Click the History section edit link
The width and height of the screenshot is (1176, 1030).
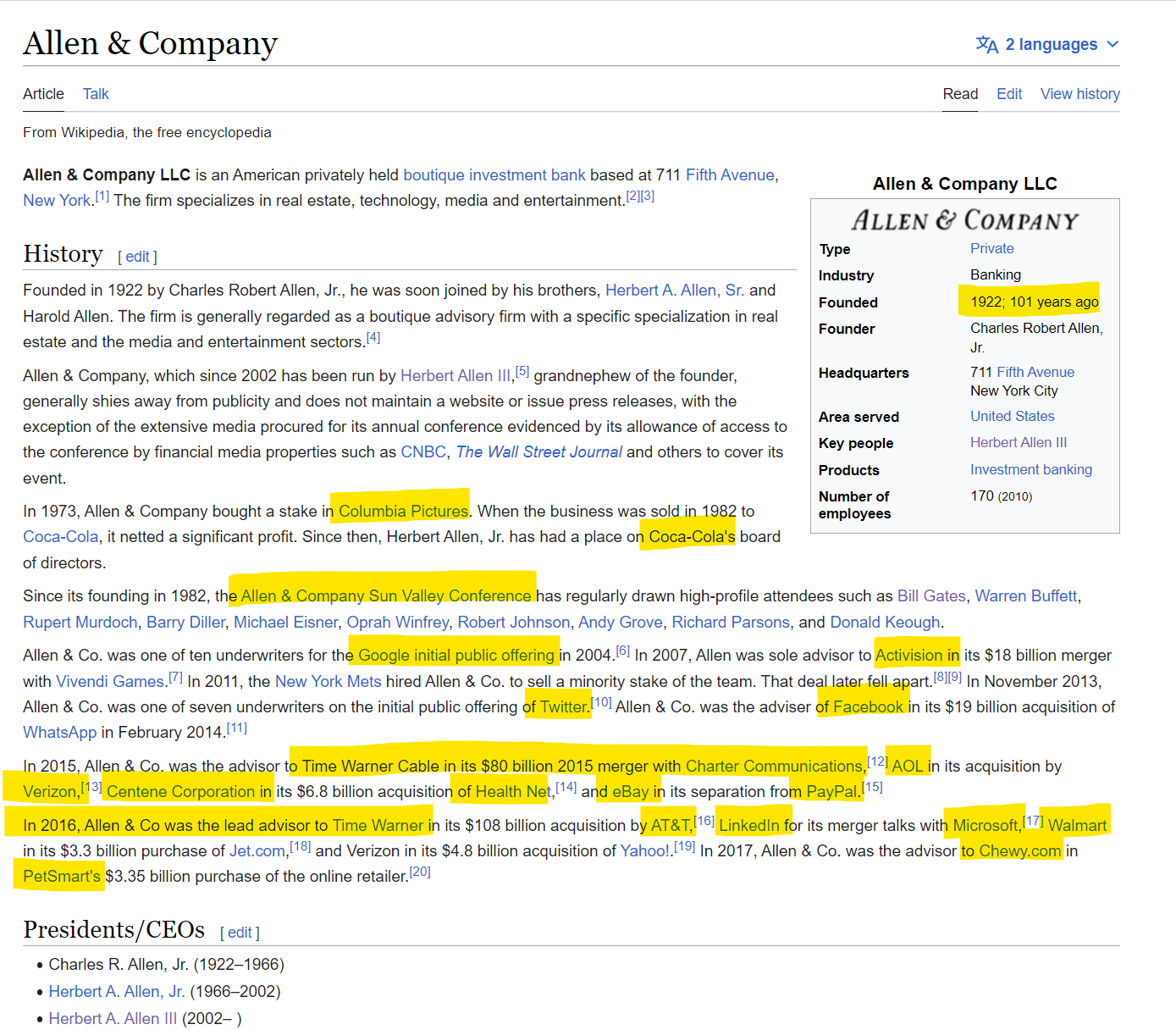(x=138, y=257)
